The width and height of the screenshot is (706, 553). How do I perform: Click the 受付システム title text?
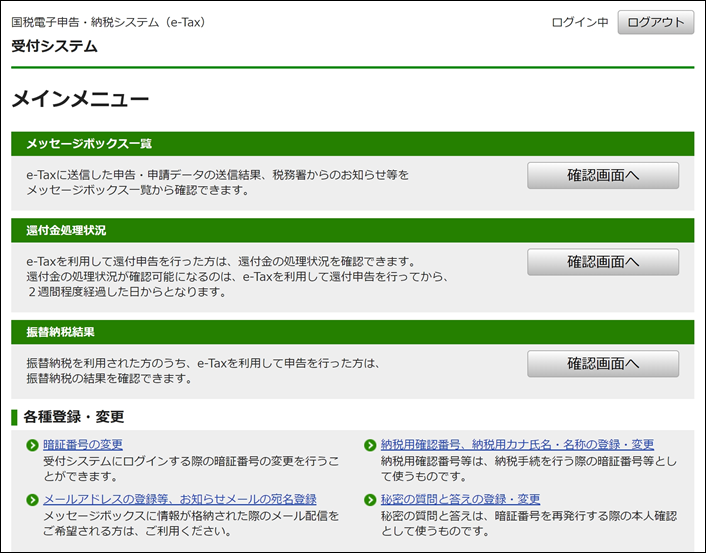point(54,46)
